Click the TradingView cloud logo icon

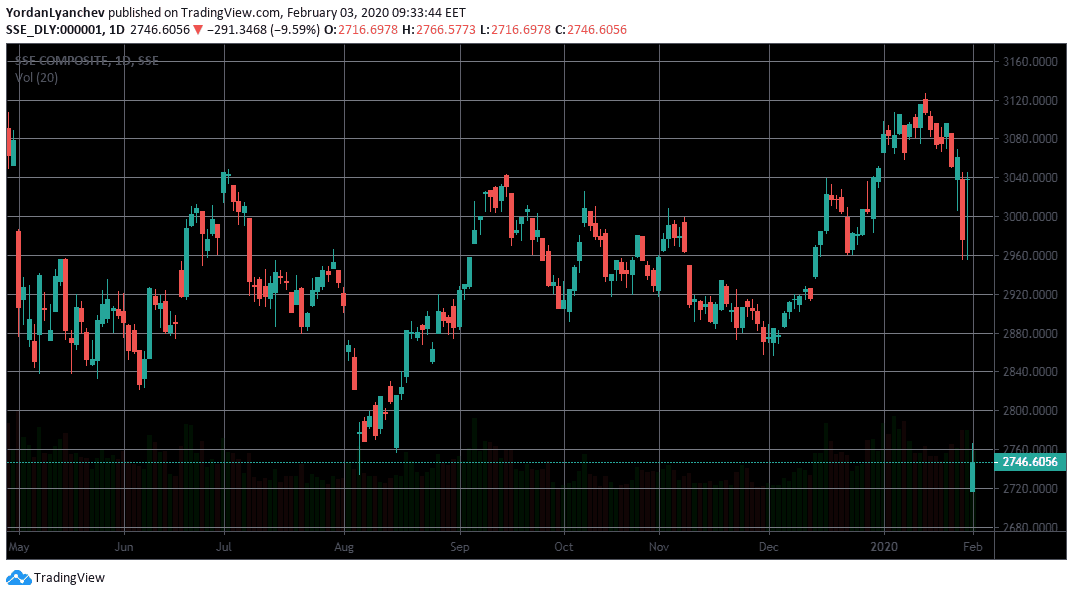tap(18, 578)
